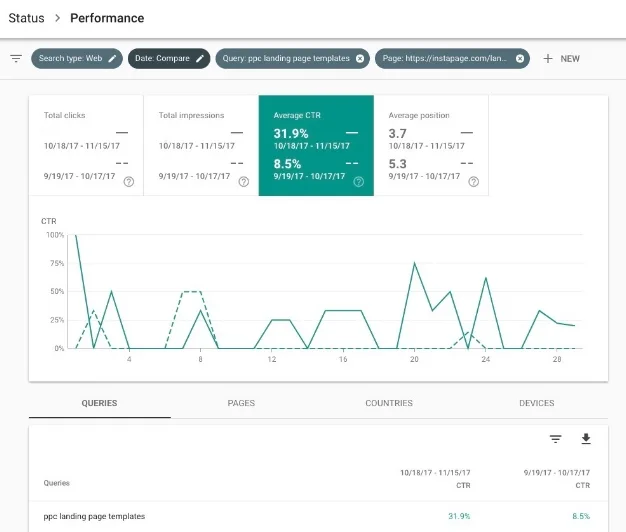Open help icon on Total clicks card
The width and height of the screenshot is (626, 532).
129,182
